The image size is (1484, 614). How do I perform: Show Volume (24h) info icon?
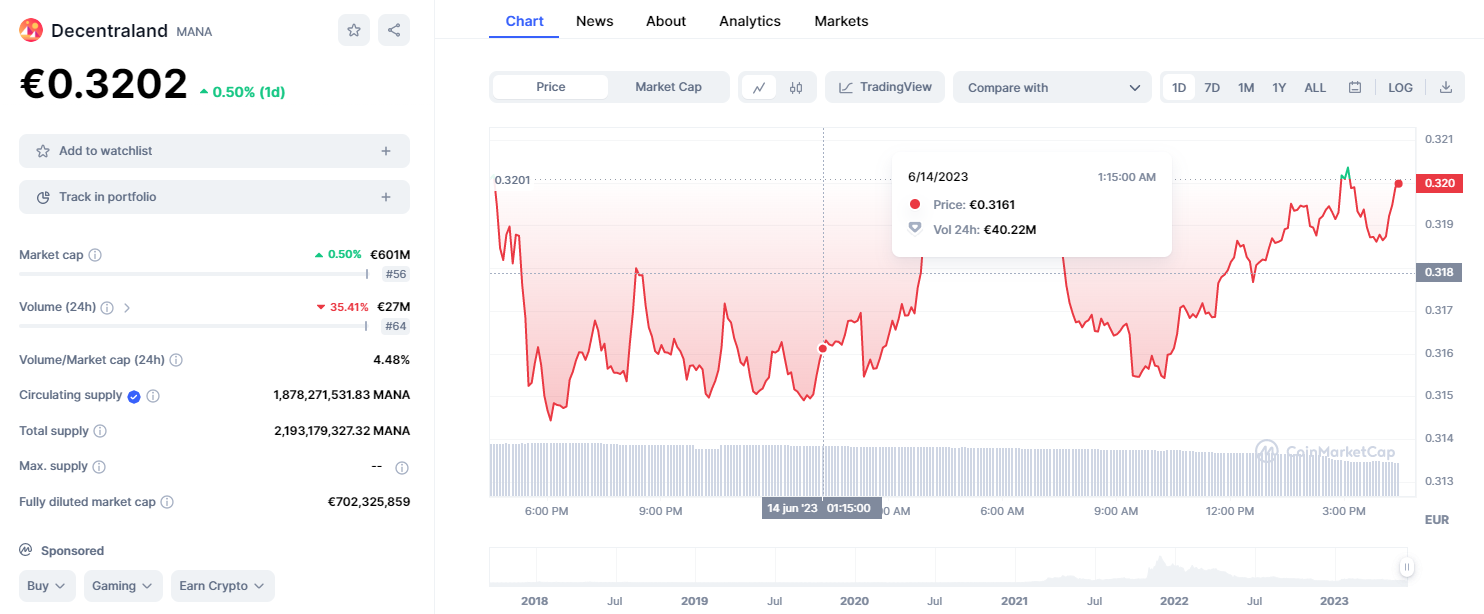[x=107, y=307]
